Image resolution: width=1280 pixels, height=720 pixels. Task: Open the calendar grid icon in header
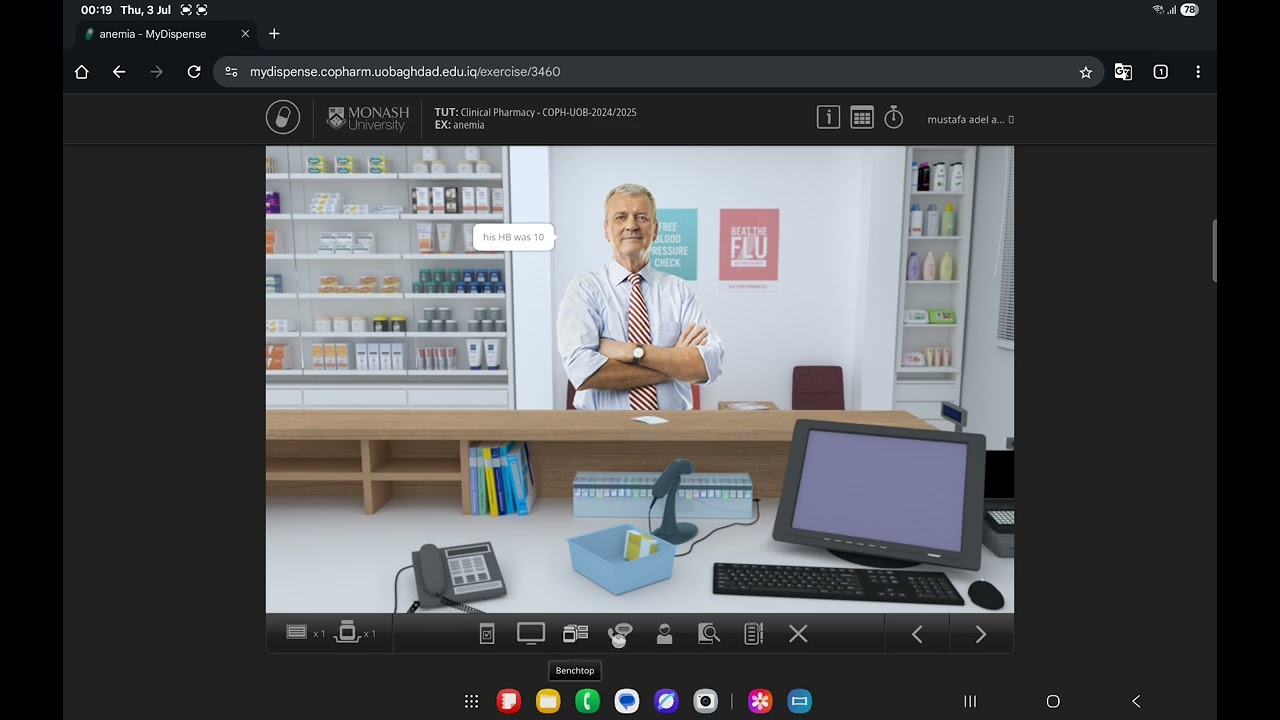862,118
